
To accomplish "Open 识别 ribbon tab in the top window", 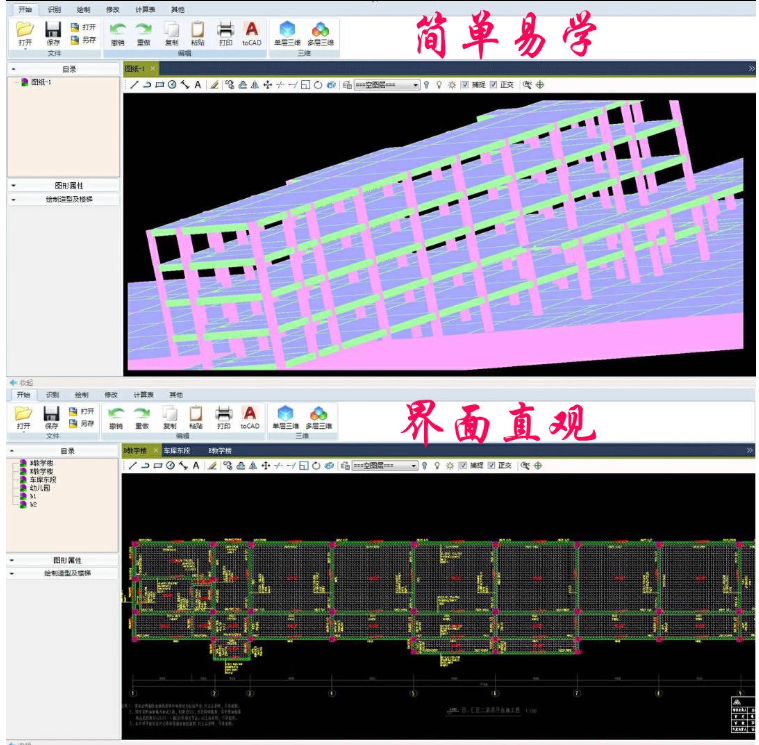I will click(53, 9).
